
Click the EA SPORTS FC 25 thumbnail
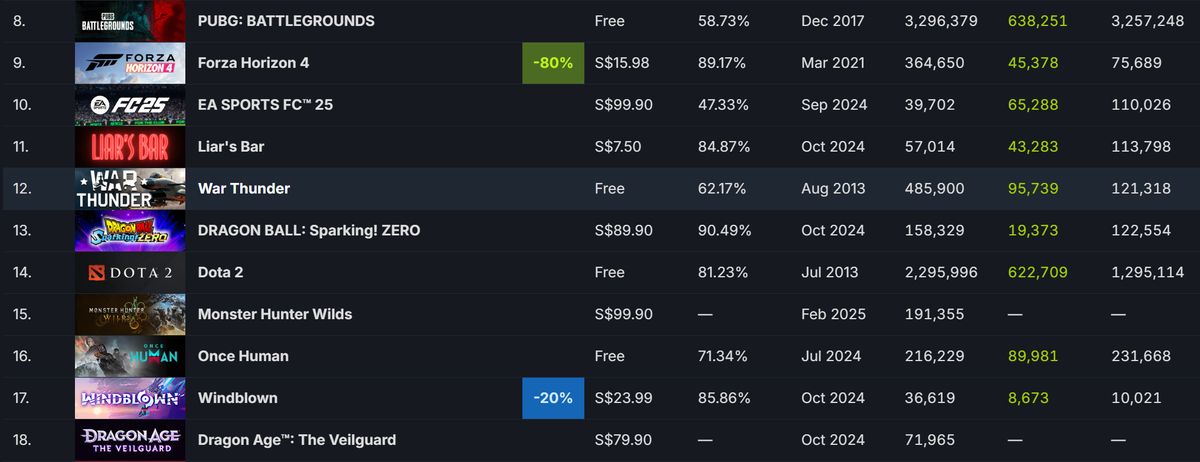click(x=130, y=105)
